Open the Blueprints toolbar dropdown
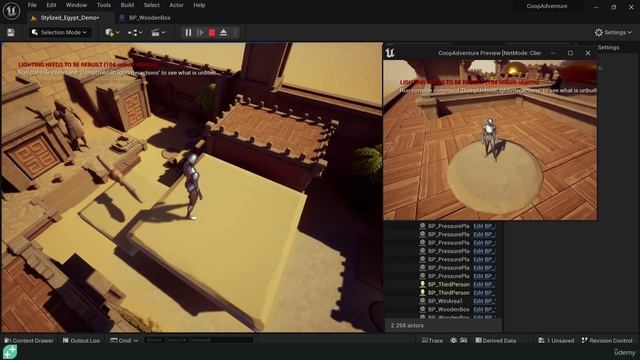The height and width of the screenshot is (360, 640). click(x=135, y=32)
